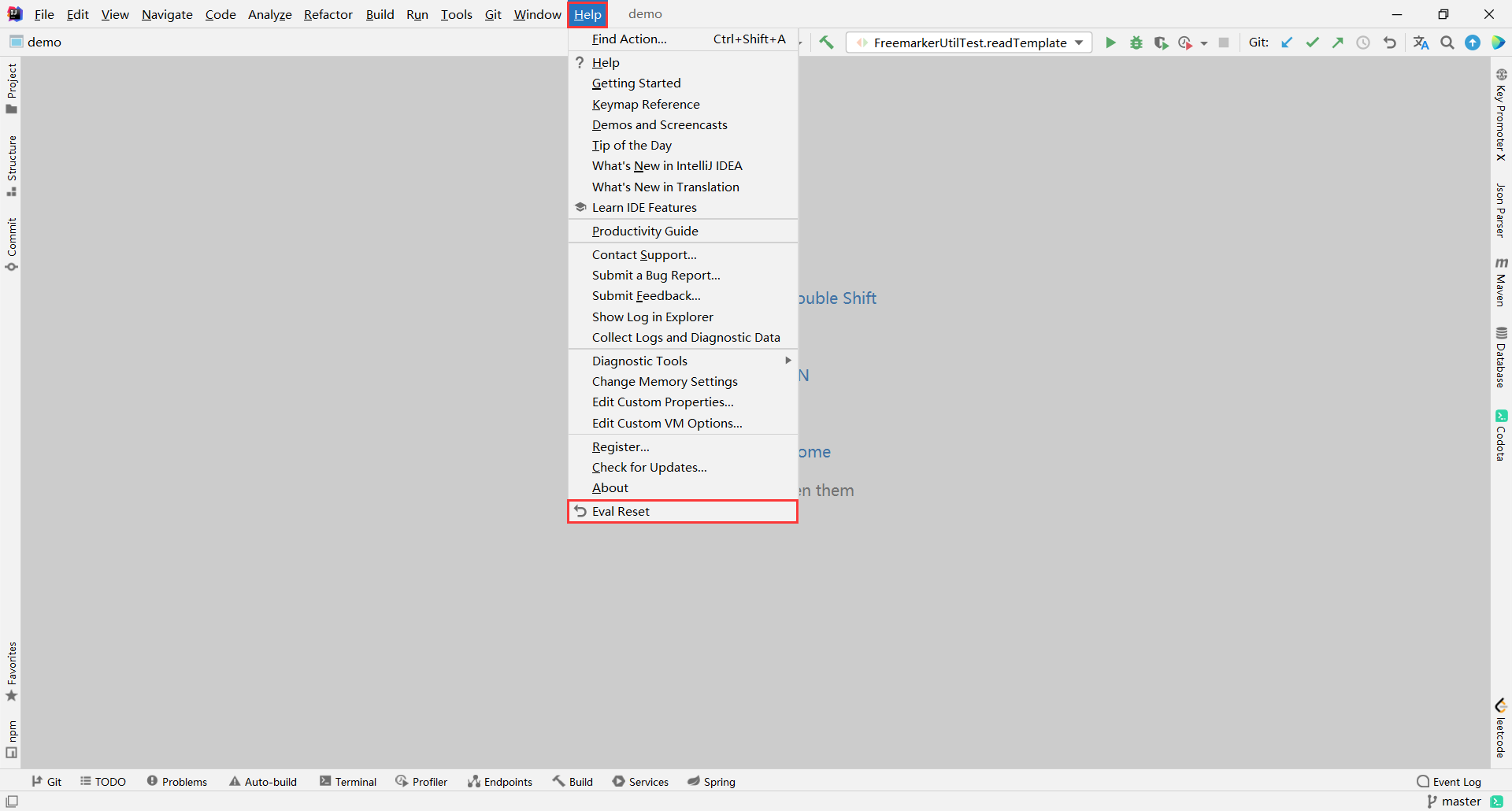
Task: Run with Coverage using the shield icon
Action: tap(1161, 43)
